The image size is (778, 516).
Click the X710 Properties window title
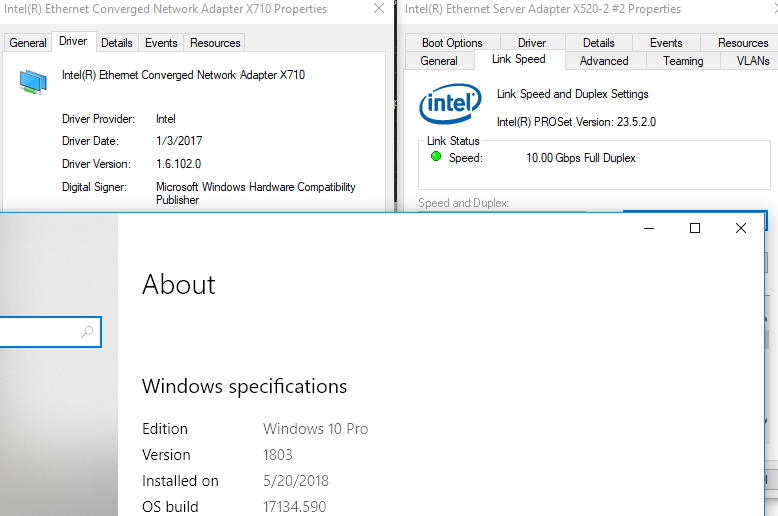(165, 9)
